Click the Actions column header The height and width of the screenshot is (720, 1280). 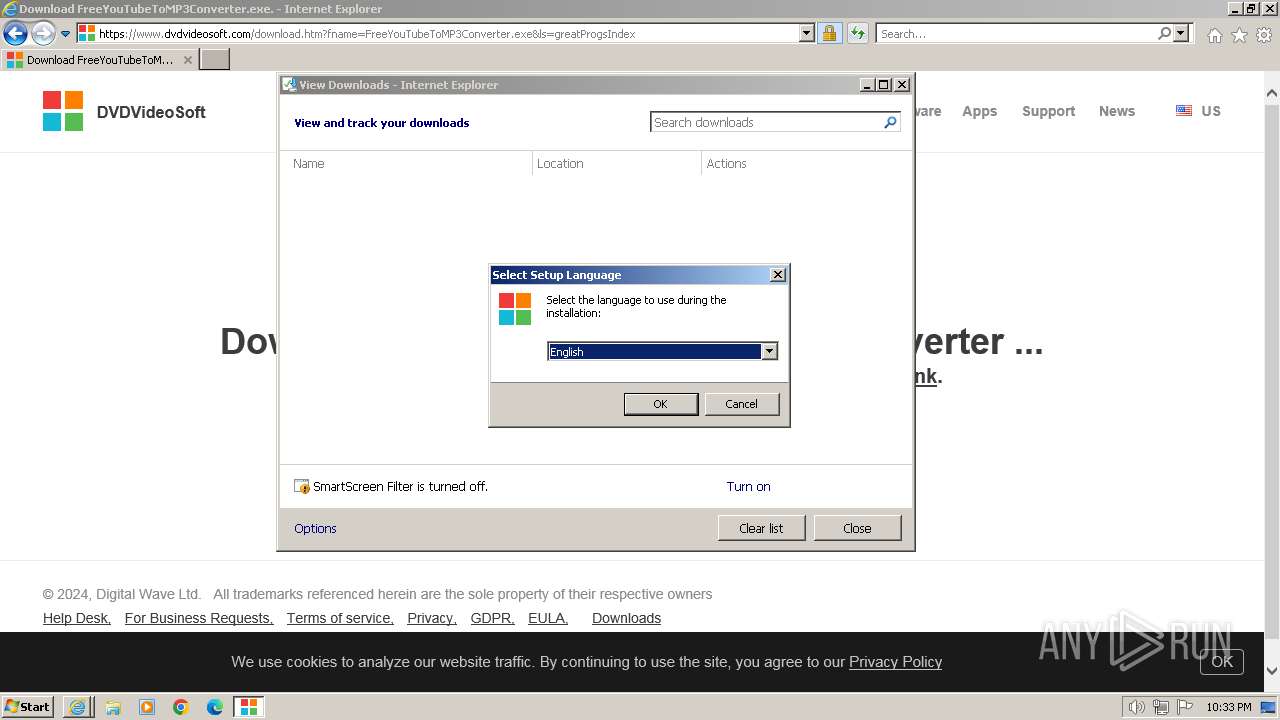(726, 163)
